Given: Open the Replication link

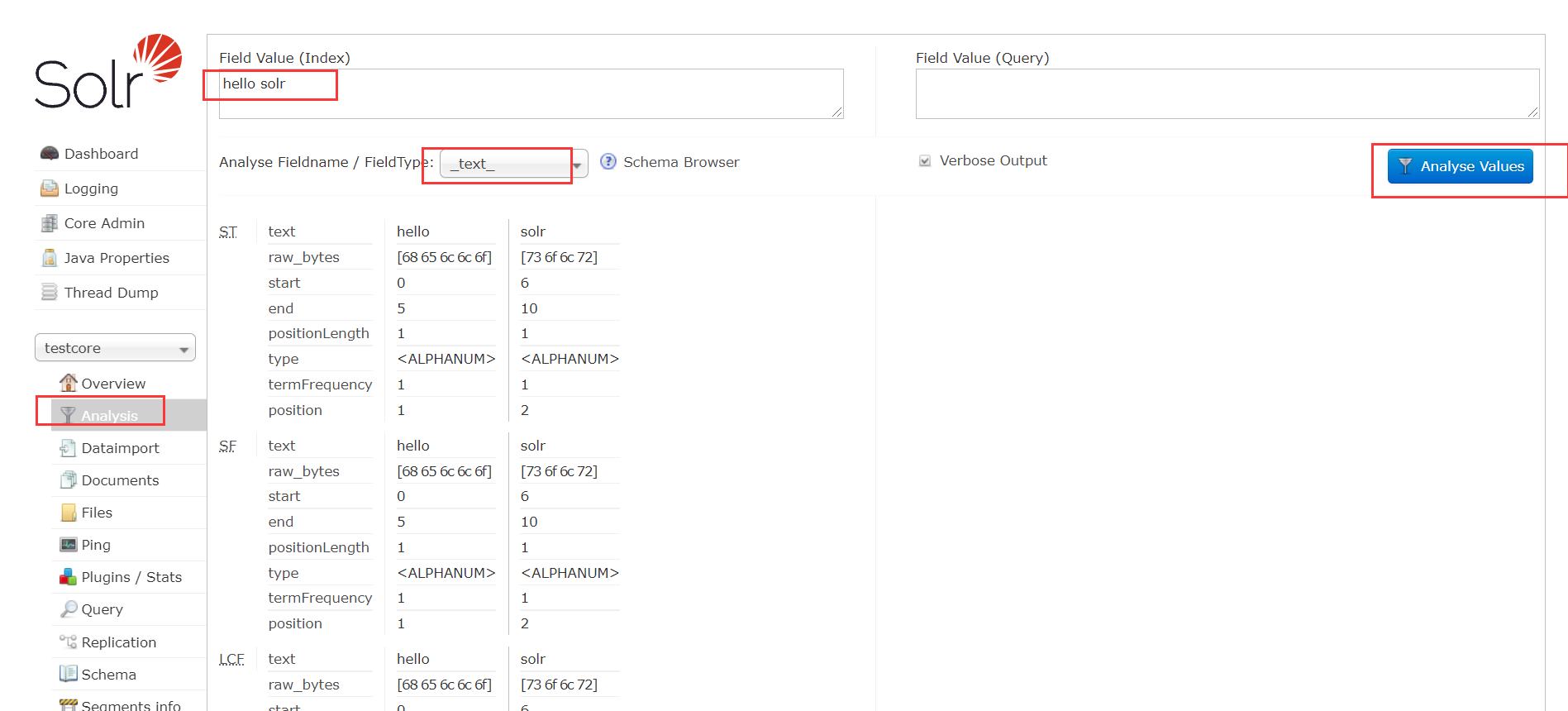Looking at the screenshot, I should click(118, 642).
